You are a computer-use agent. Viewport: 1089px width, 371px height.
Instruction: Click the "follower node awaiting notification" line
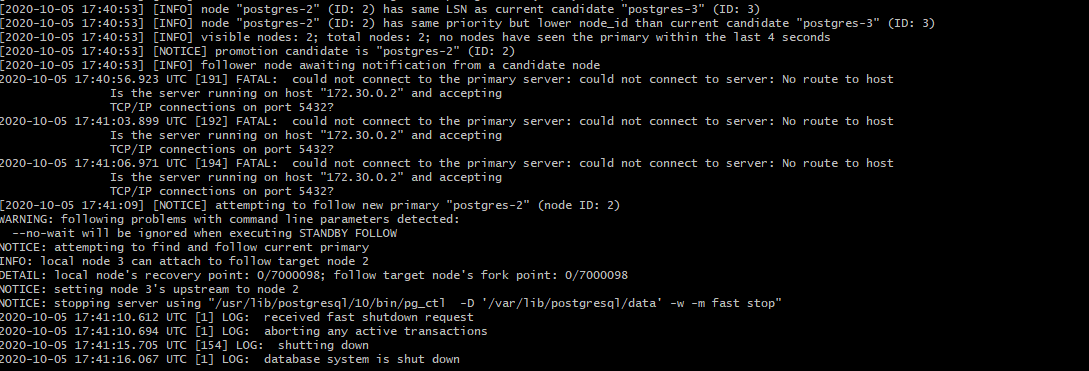(300, 65)
